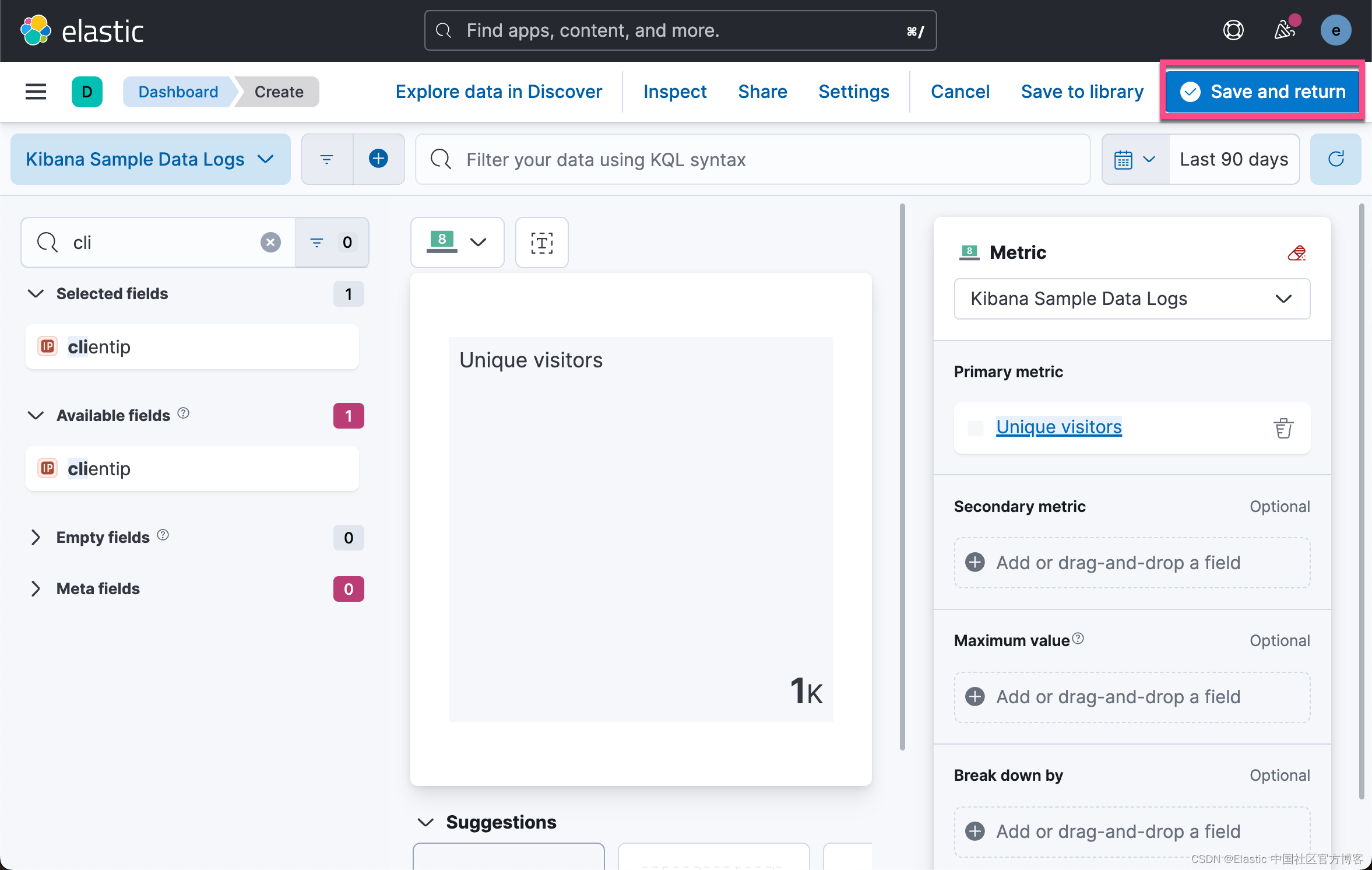Collapse the Selected fields section

pyautogui.click(x=36, y=293)
